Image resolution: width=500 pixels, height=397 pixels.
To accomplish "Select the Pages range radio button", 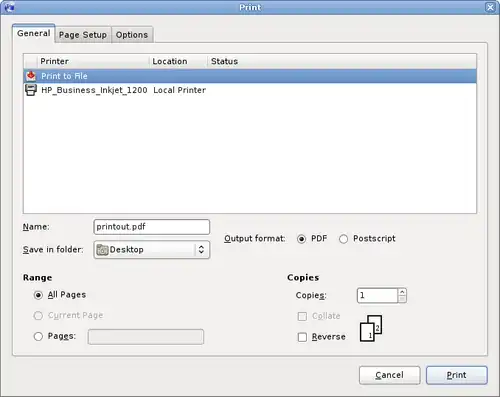I will click(x=38, y=336).
